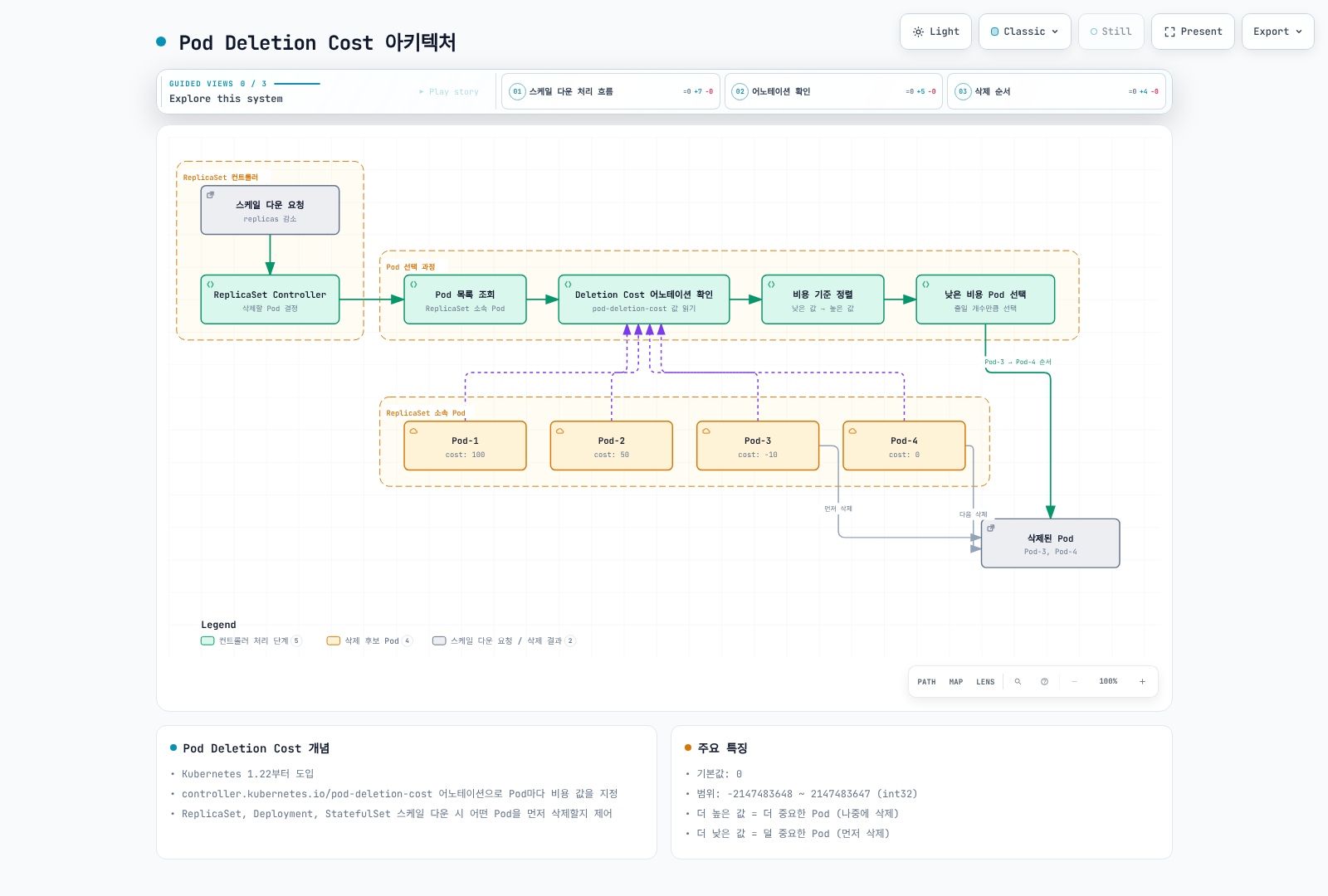Click the 주요 특징 heading
Screen dimensions: 1328x896
(723, 748)
